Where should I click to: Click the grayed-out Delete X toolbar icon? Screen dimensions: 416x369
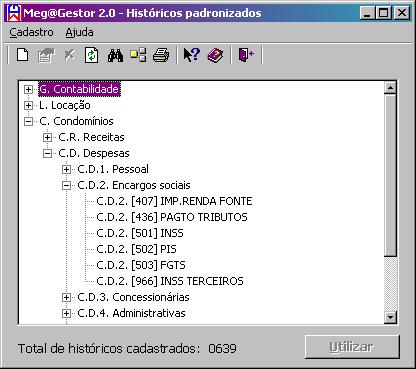pyautogui.click(x=69, y=55)
